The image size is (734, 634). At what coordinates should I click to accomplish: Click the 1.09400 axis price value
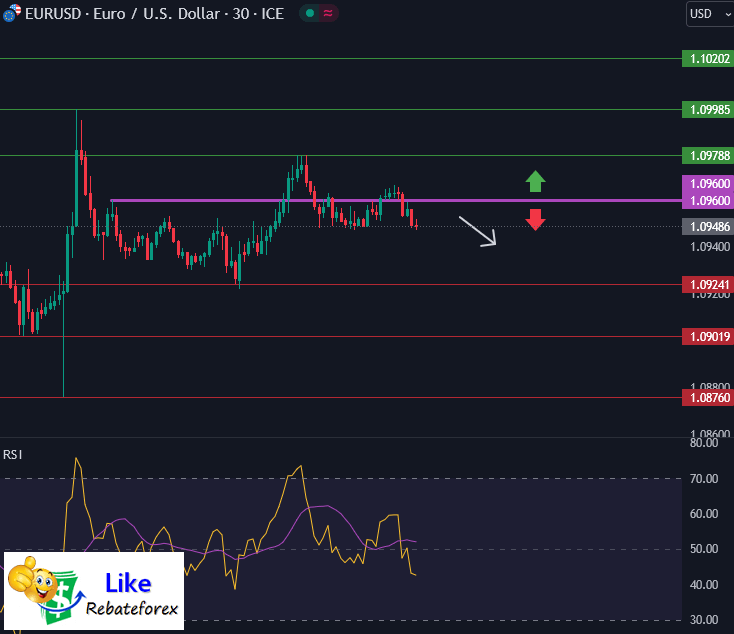pos(710,247)
